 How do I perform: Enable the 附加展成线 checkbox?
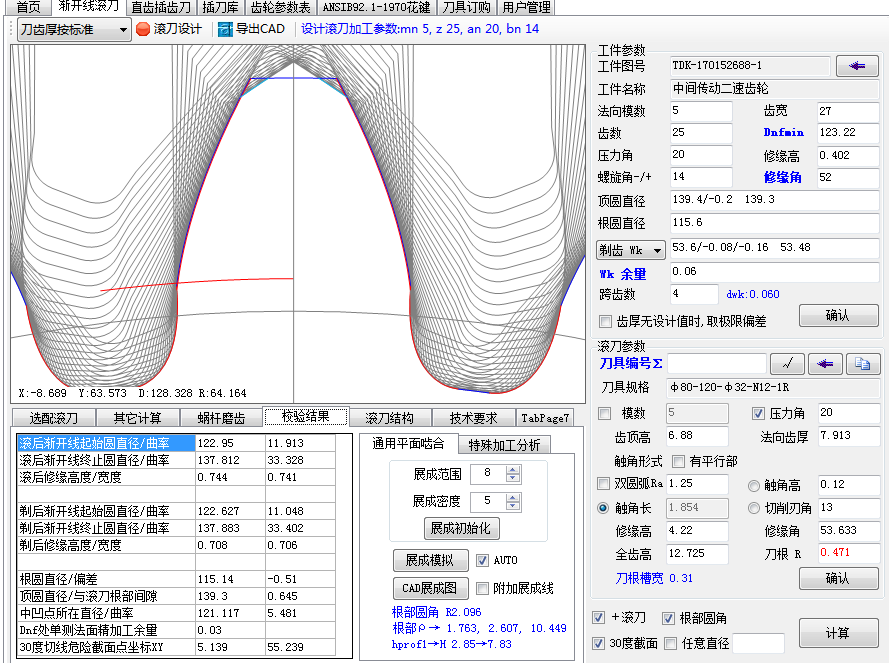(x=482, y=588)
